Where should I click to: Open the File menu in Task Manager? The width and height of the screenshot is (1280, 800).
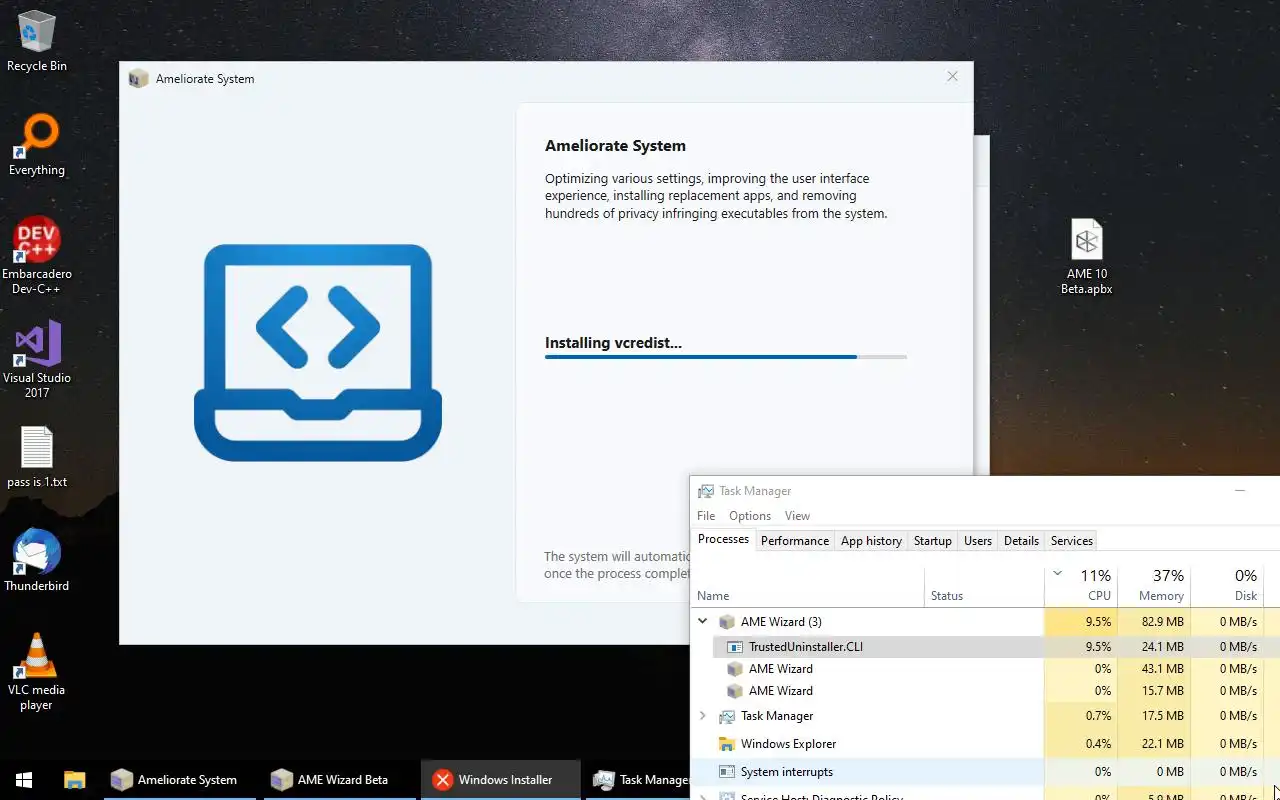[706, 516]
